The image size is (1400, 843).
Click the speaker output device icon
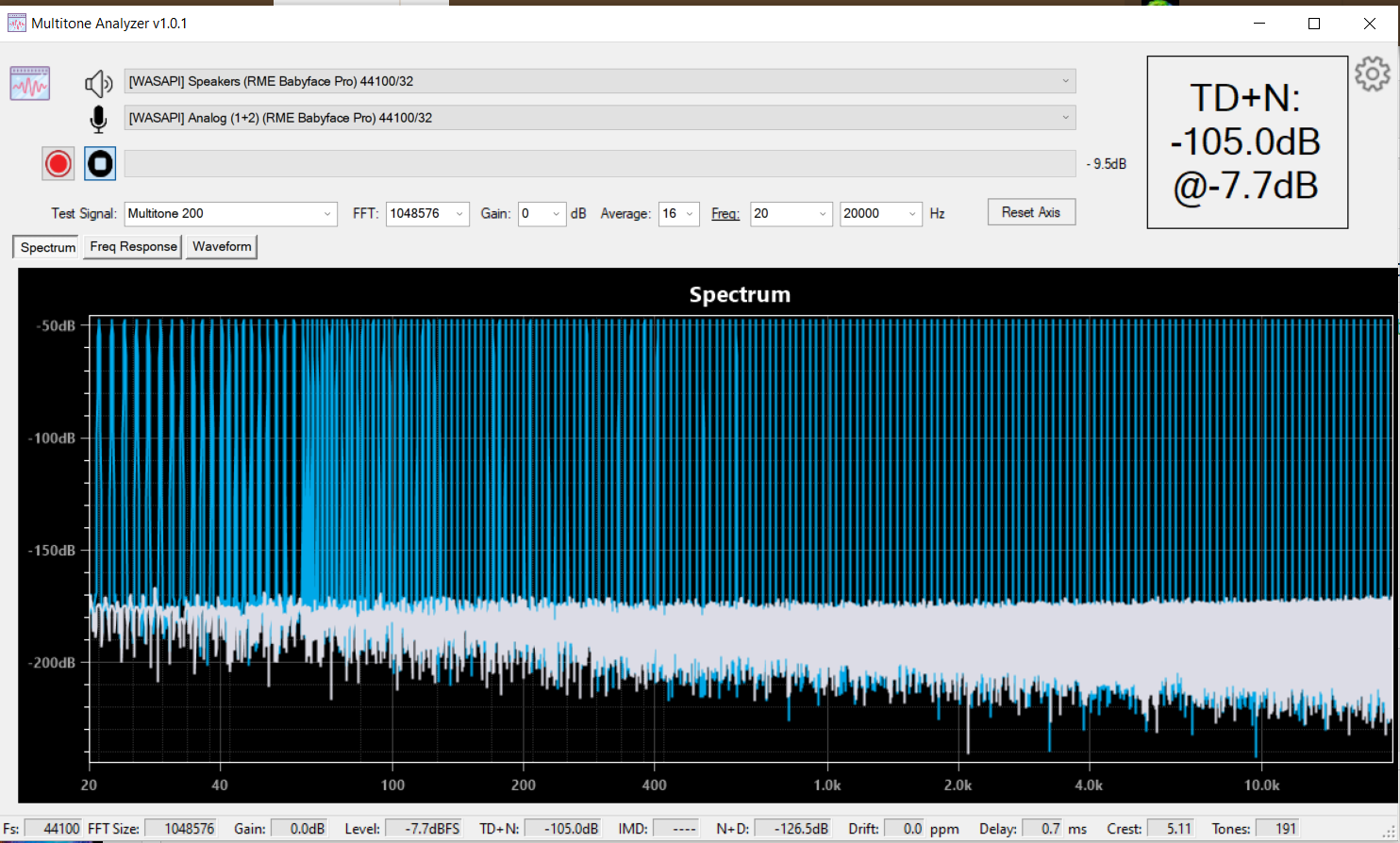point(98,84)
